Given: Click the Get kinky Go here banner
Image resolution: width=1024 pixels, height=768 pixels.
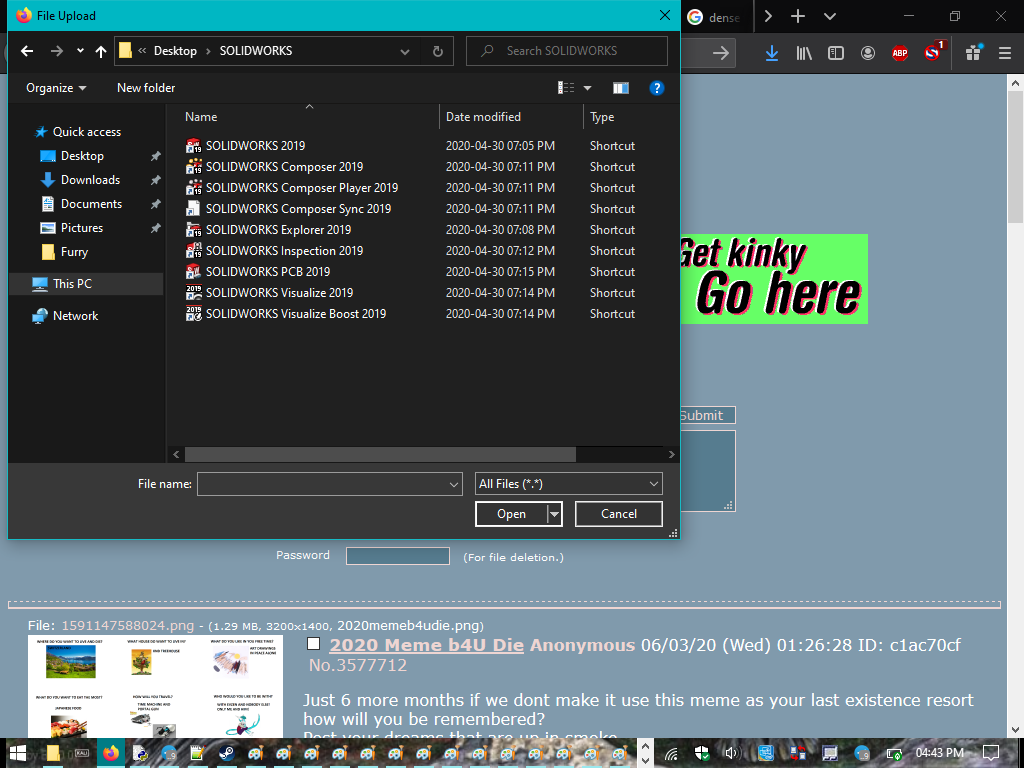Looking at the screenshot, I should pyautogui.click(x=774, y=279).
